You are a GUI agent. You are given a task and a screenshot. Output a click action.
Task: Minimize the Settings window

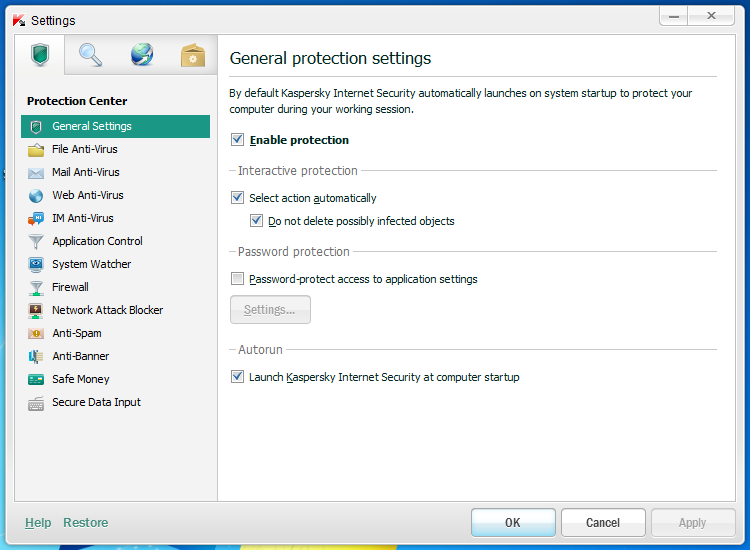674,16
